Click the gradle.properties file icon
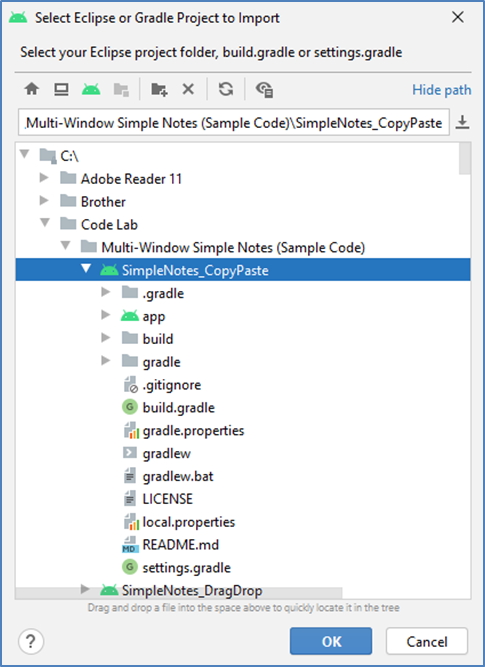The width and height of the screenshot is (485, 667). tap(131, 430)
